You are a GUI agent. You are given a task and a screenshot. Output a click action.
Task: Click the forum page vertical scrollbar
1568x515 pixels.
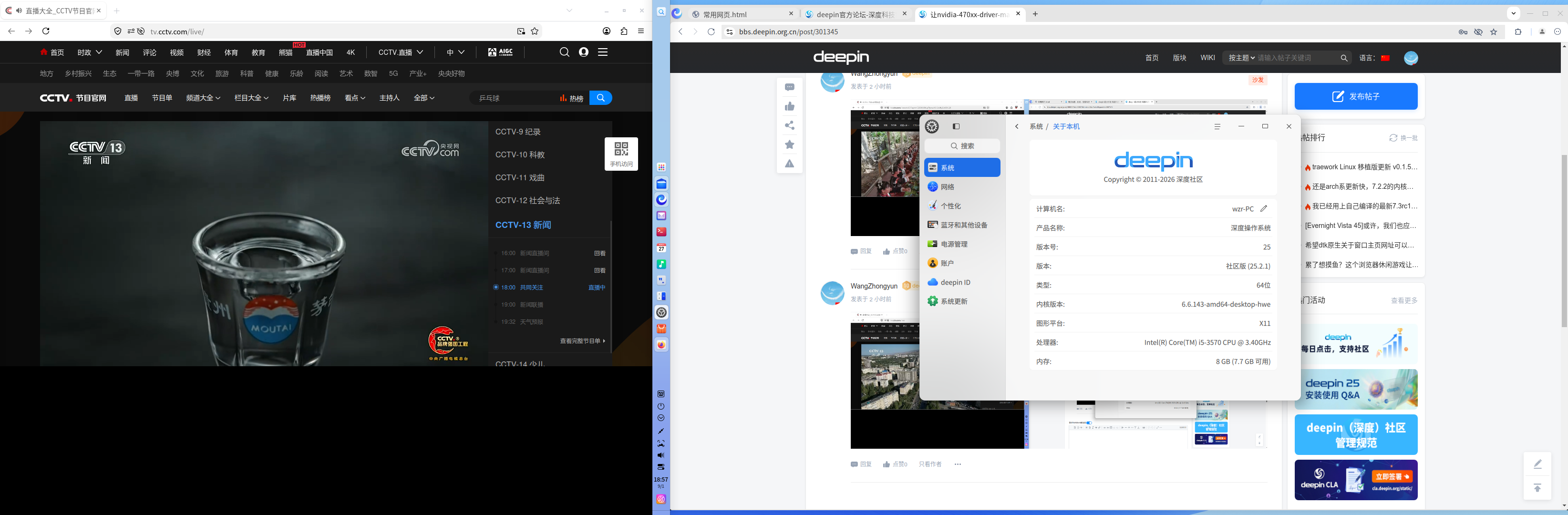pos(1564,240)
